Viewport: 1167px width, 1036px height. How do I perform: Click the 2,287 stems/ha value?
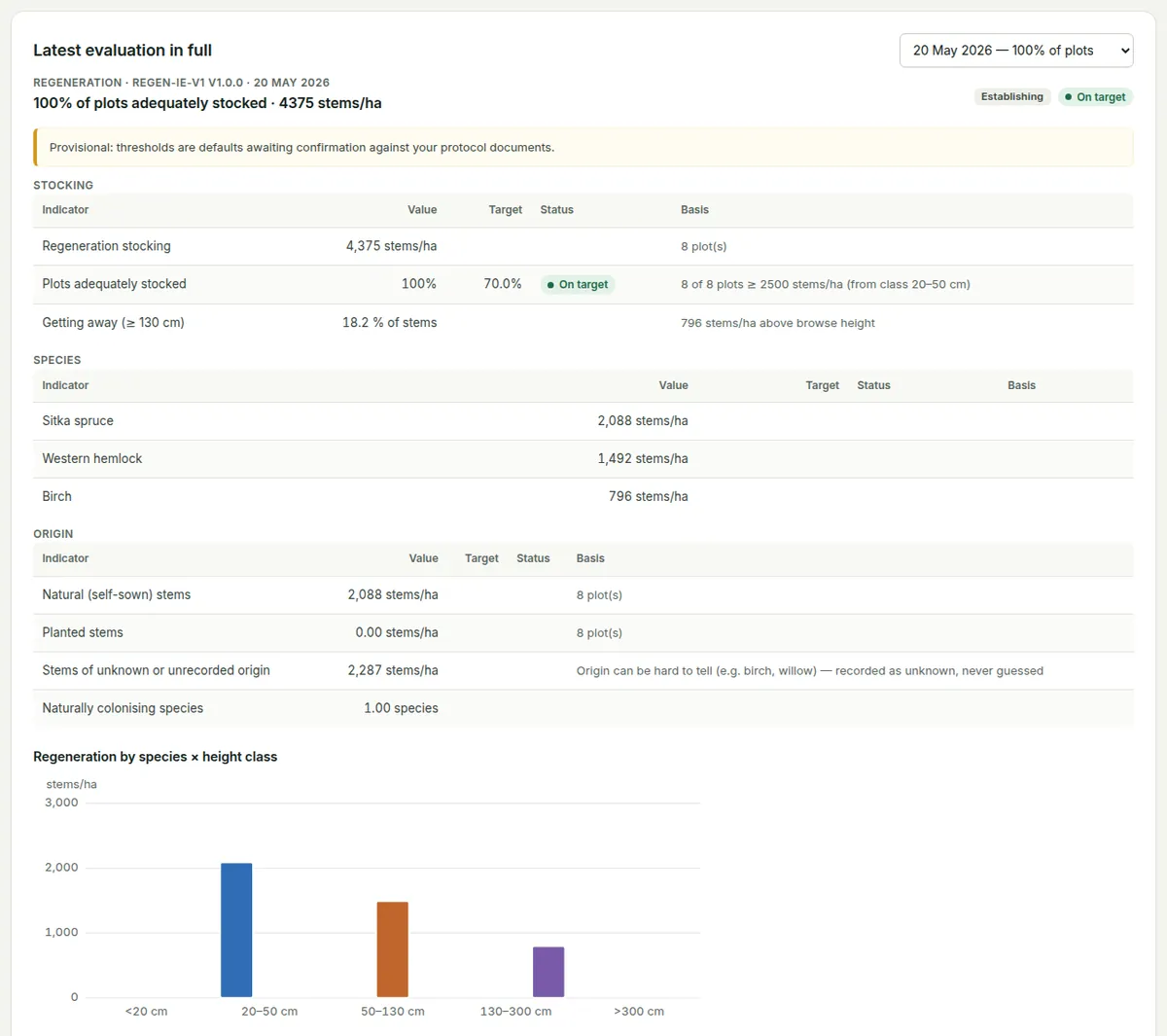(x=393, y=671)
